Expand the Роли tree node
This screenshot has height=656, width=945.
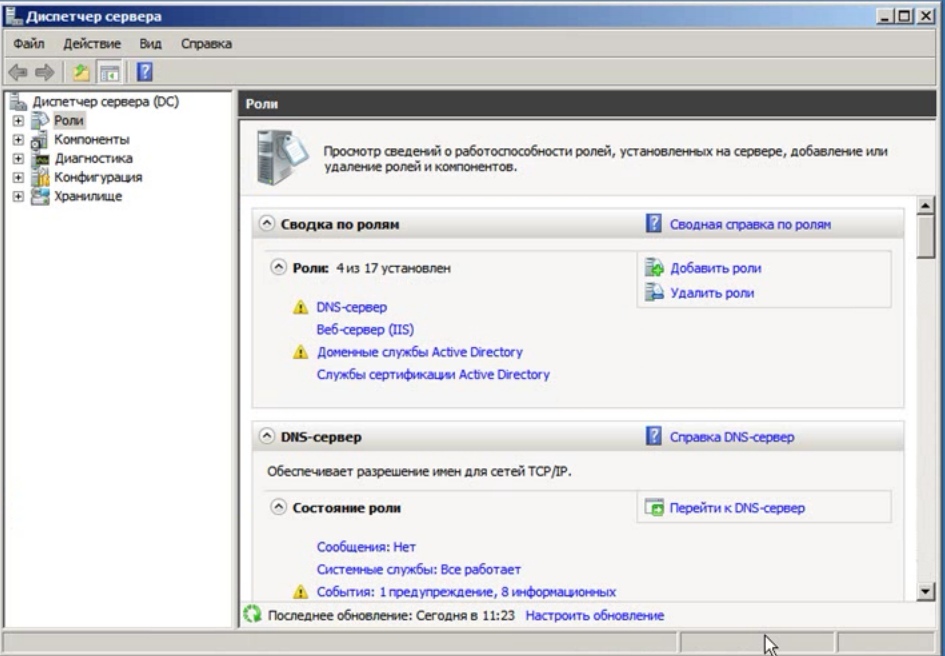pos(18,121)
